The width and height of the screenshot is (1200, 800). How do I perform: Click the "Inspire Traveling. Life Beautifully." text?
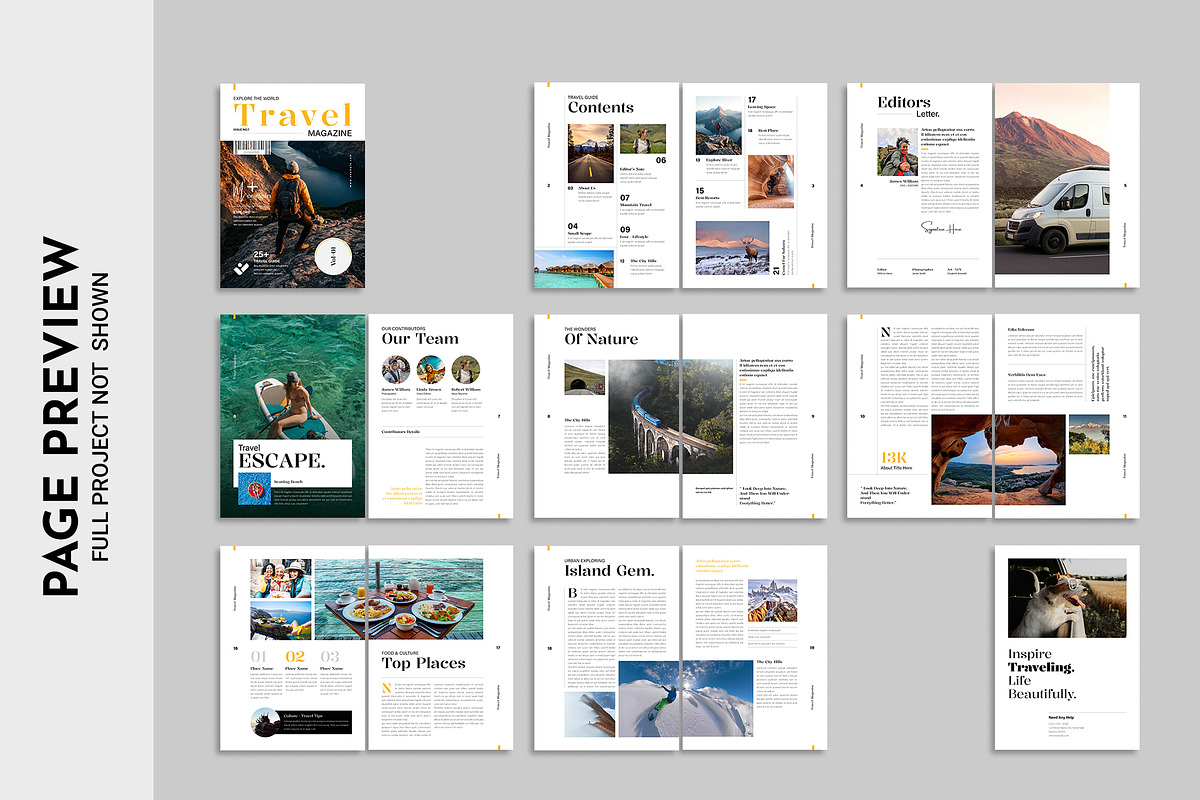(1042, 674)
